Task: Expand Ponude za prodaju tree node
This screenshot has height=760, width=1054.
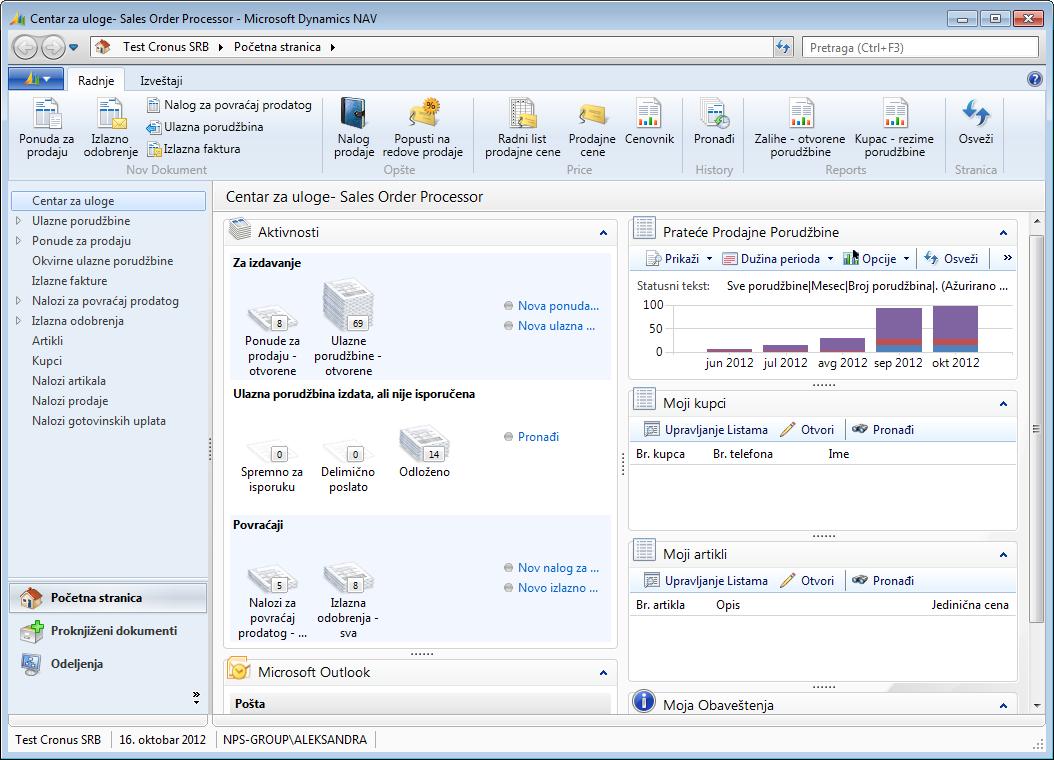Action: click(x=18, y=241)
